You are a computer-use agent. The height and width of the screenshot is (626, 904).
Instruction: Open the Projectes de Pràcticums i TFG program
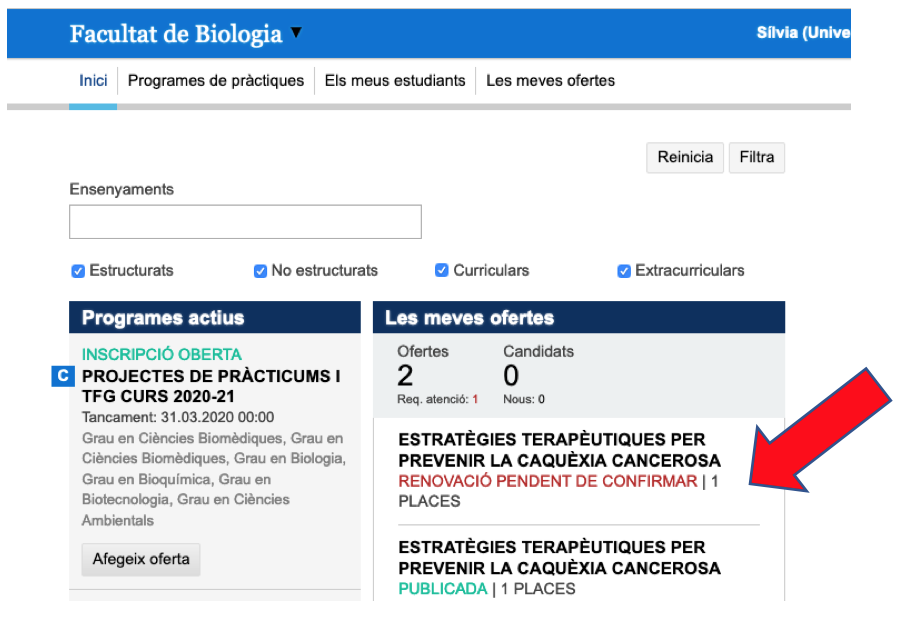pos(210,386)
